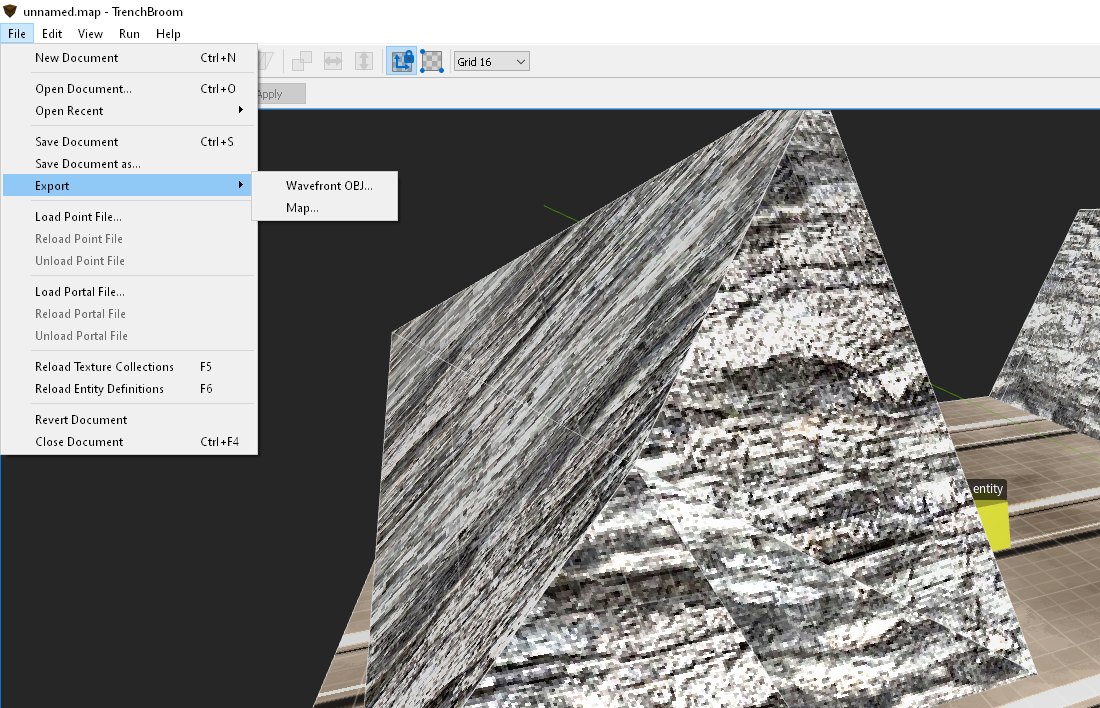1100x708 pixels.
Task: Click Close Document menu entry
Action: coord(80,442)
